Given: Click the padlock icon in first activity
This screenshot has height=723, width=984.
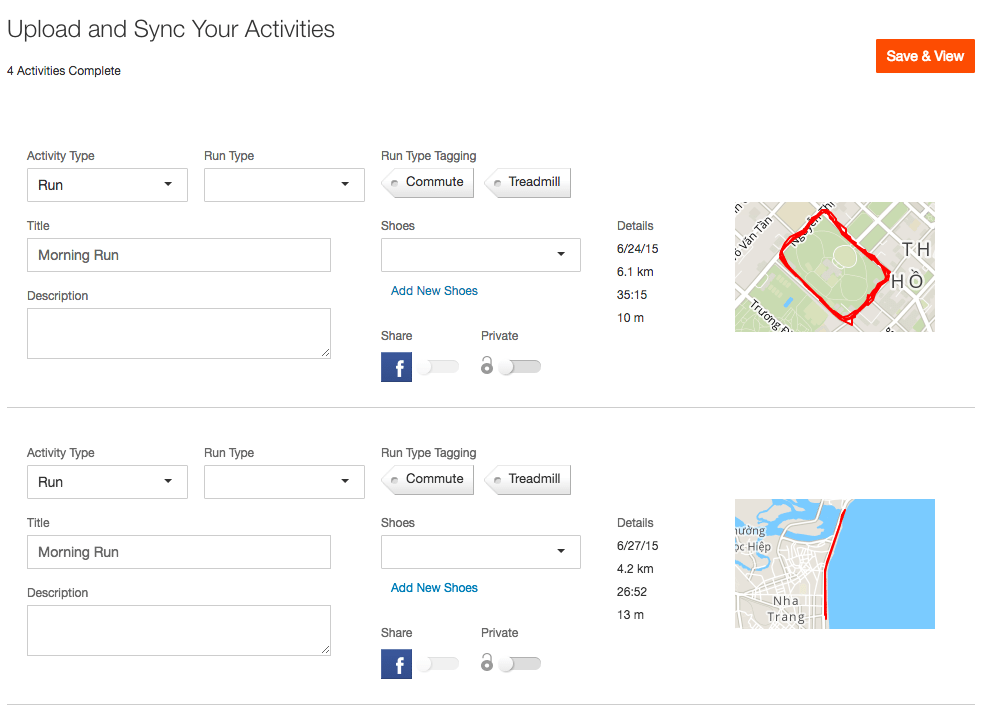Looking at the screenshot, I should pyautogui.click(x=487, y=367).
